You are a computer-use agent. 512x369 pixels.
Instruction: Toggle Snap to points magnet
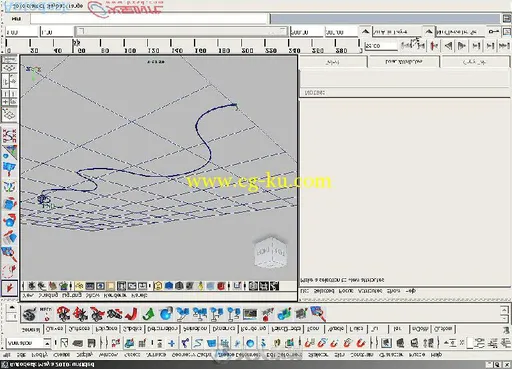coord(335,343)
